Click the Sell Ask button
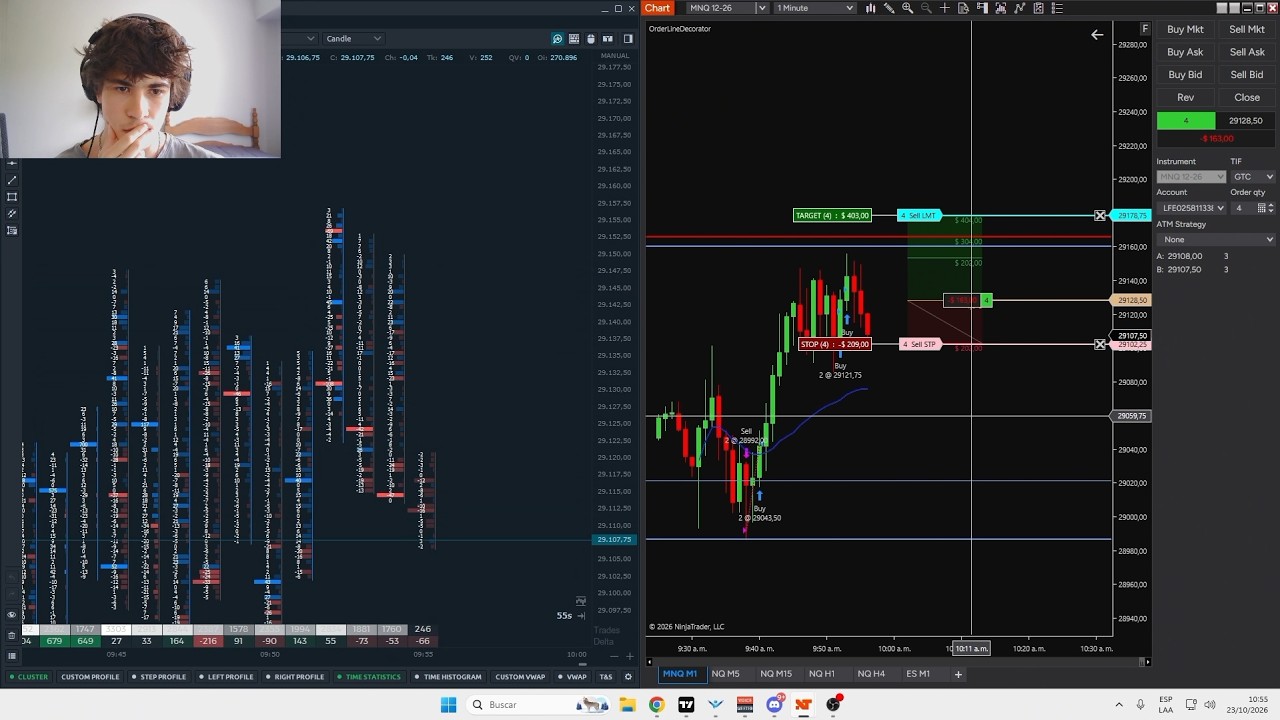The height and width of the screenshot is (720, 1280). coord(1247,52)
